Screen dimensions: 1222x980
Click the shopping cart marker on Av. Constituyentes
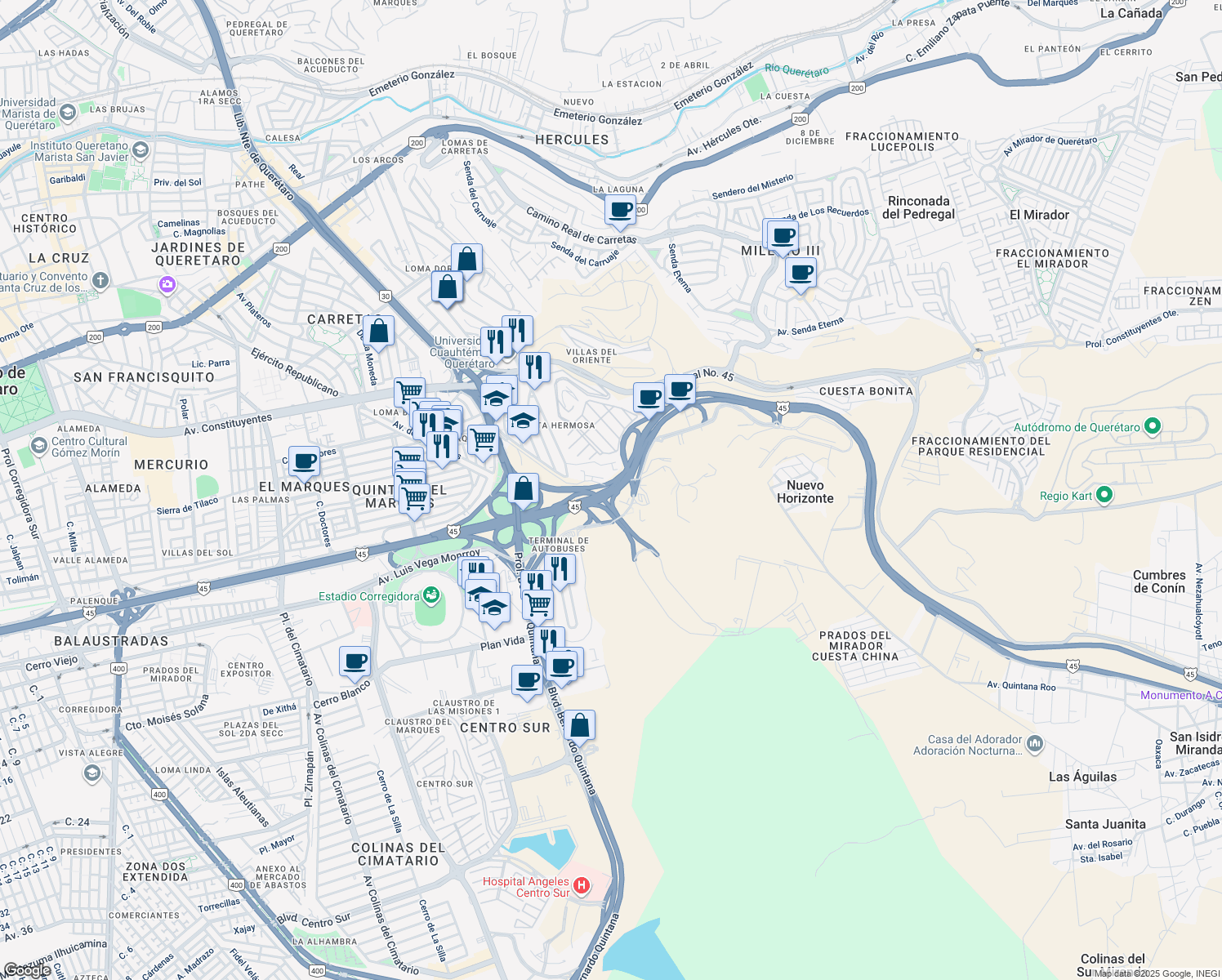pyautogui.click(x=408, y=392)
